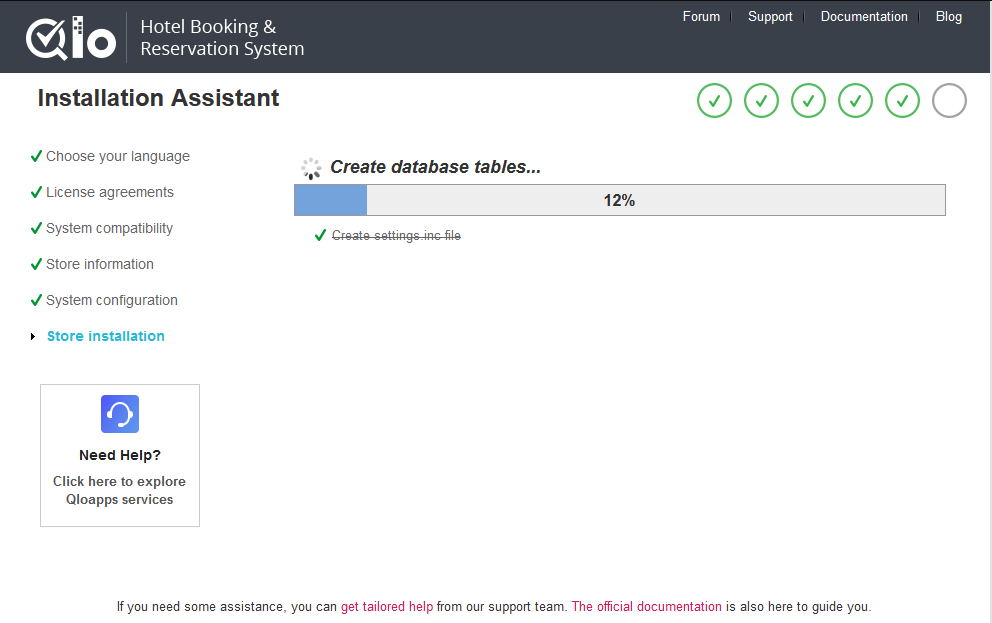
Task: Click the fifth step checkmark circle
Action: (902, 101)
